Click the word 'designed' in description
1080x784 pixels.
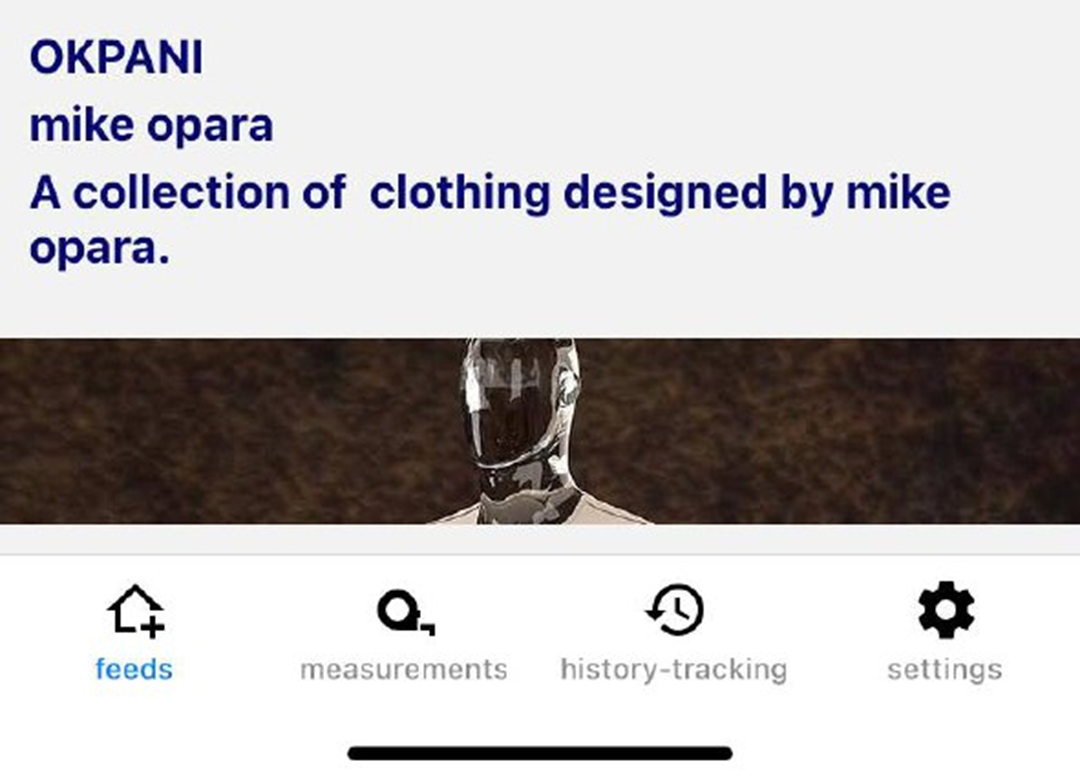pyautogui.click(x=665, y=192)
